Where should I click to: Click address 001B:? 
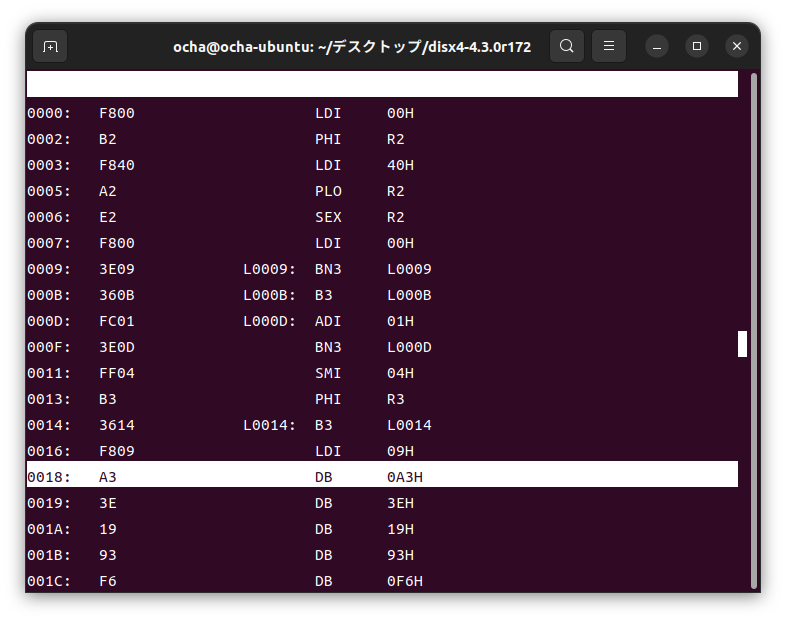pos(49,555)
